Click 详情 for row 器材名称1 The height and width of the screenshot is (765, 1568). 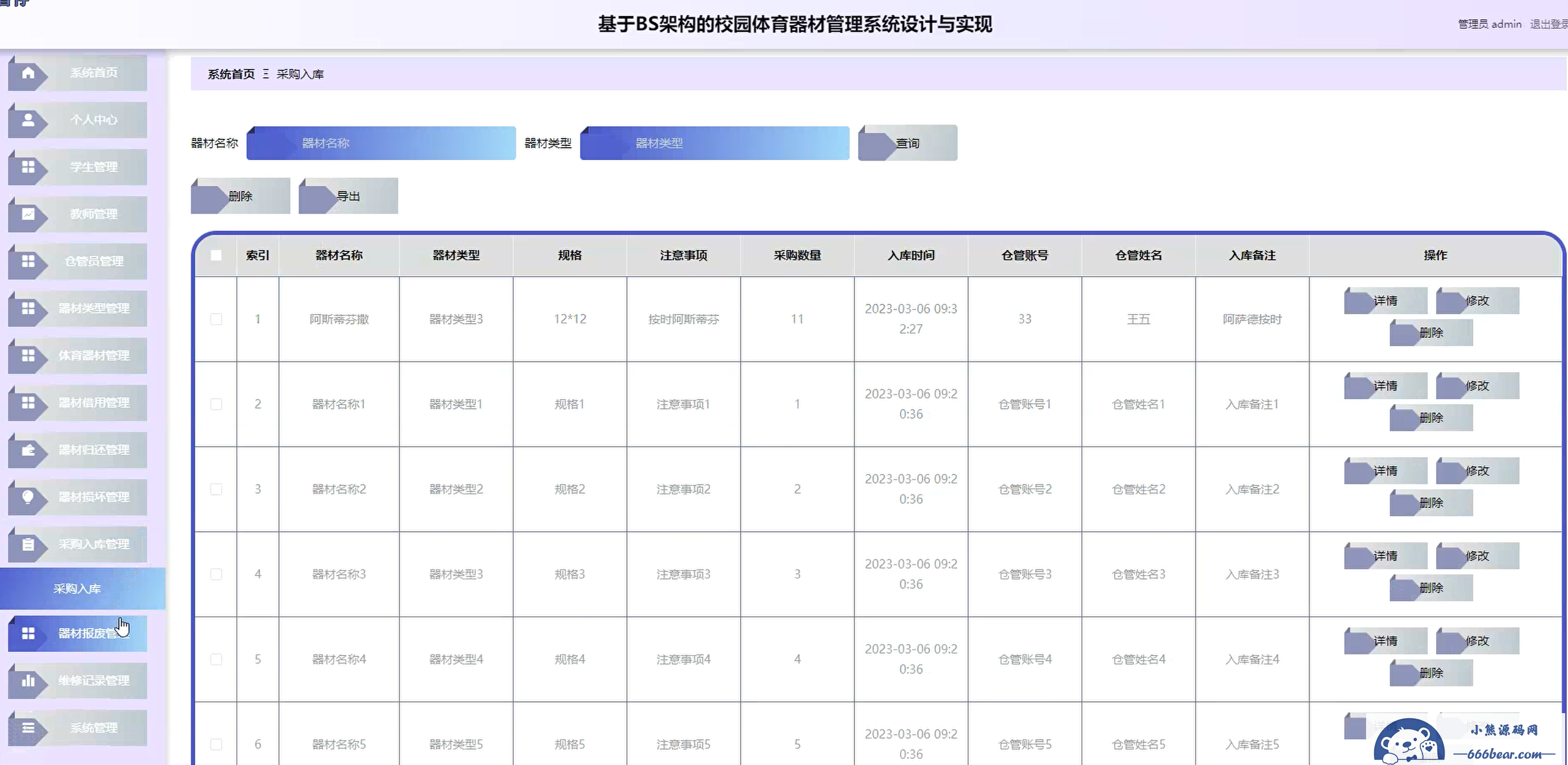(x=1385, y=386)
